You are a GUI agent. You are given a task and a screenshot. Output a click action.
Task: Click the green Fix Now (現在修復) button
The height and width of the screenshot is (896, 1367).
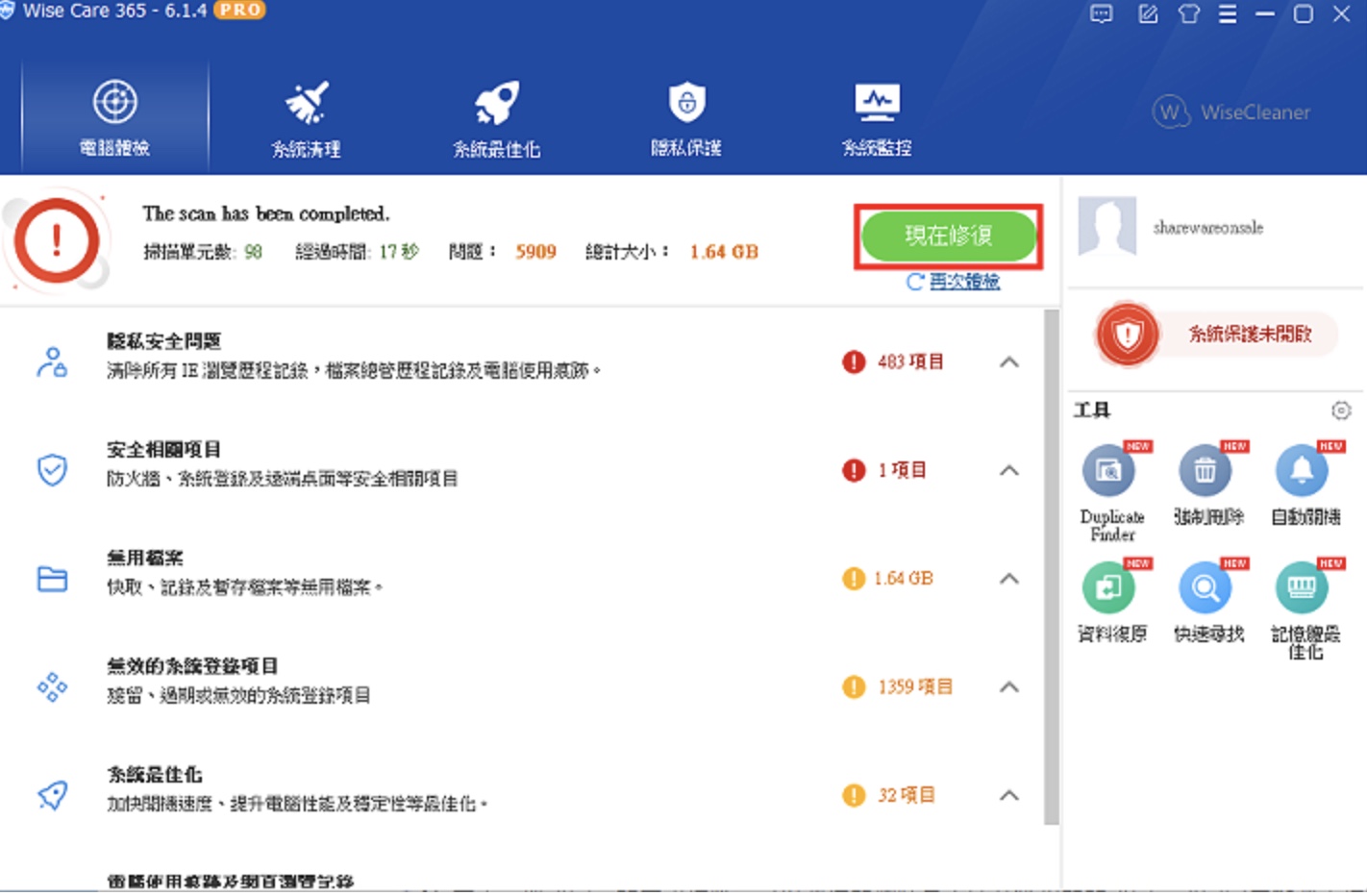click(948, 236)
